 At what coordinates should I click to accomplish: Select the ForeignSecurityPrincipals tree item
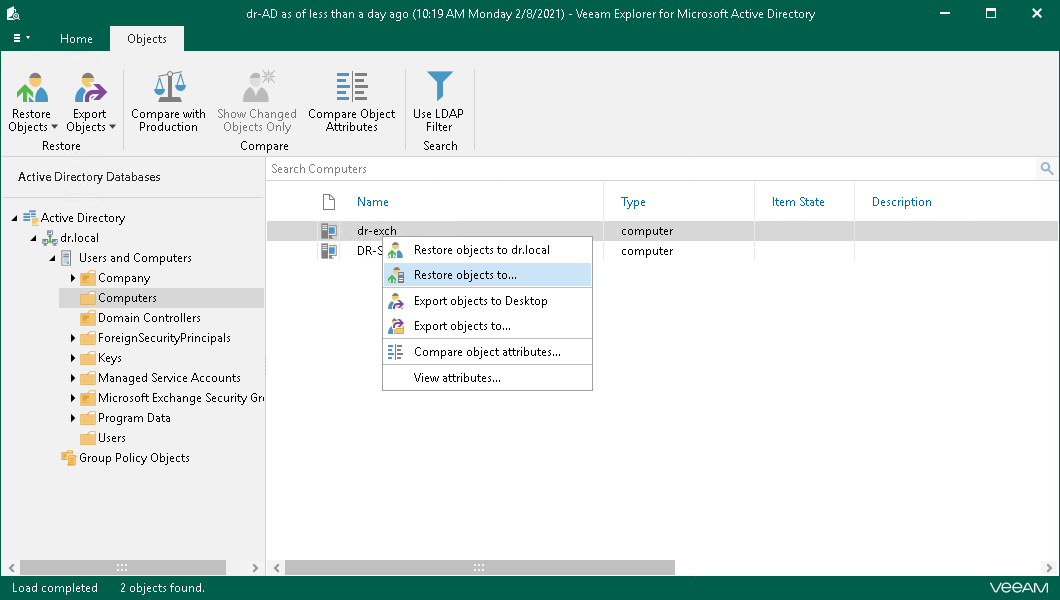pos(164,339)
